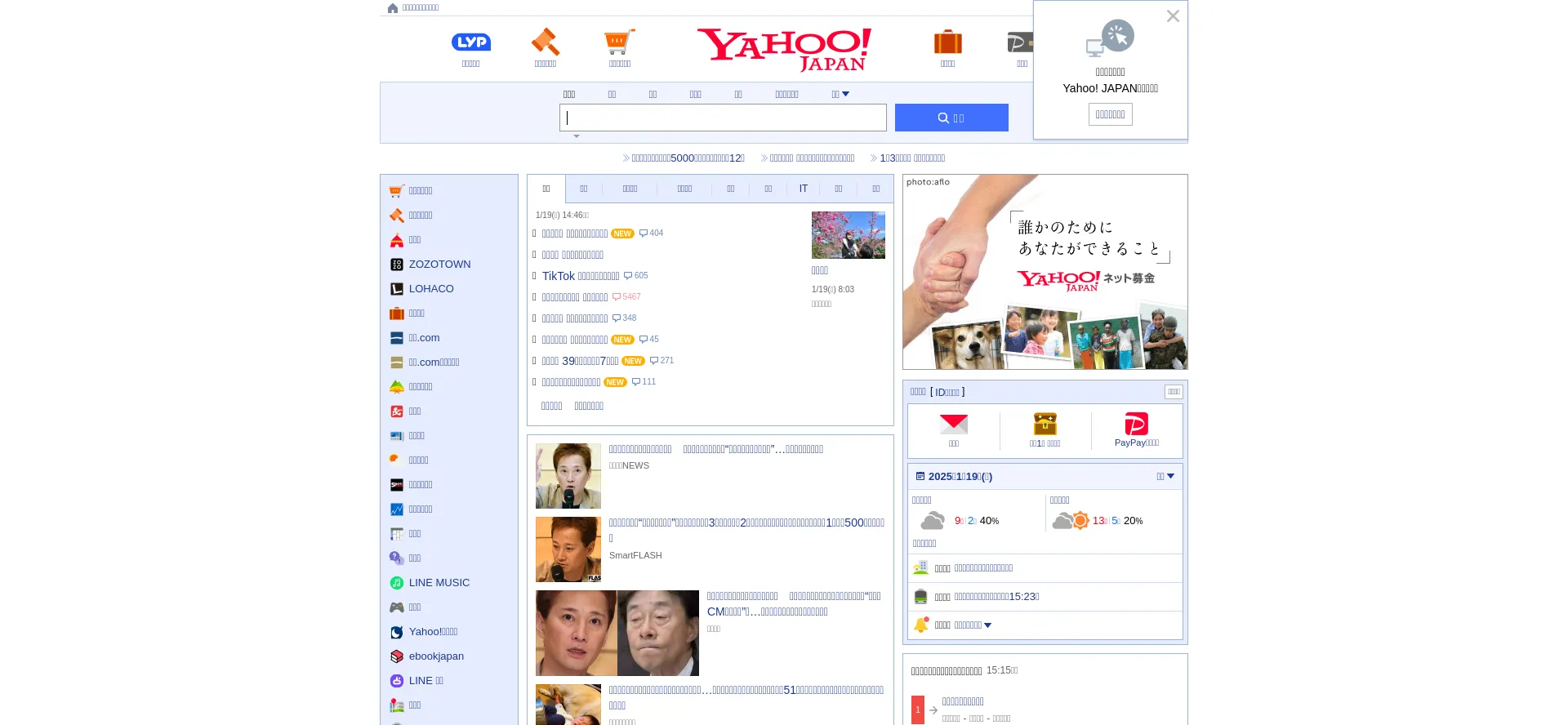Open the orange shopping cart icon in header

click(x=619, y=42)
